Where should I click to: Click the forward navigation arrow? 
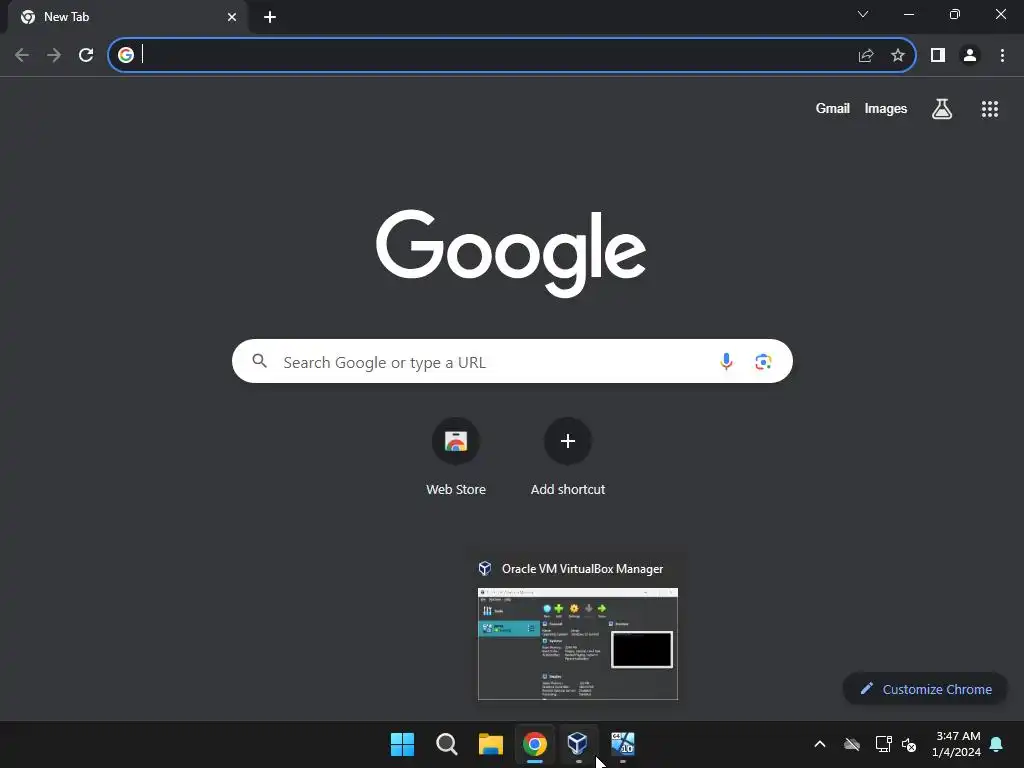click(54, 55)
